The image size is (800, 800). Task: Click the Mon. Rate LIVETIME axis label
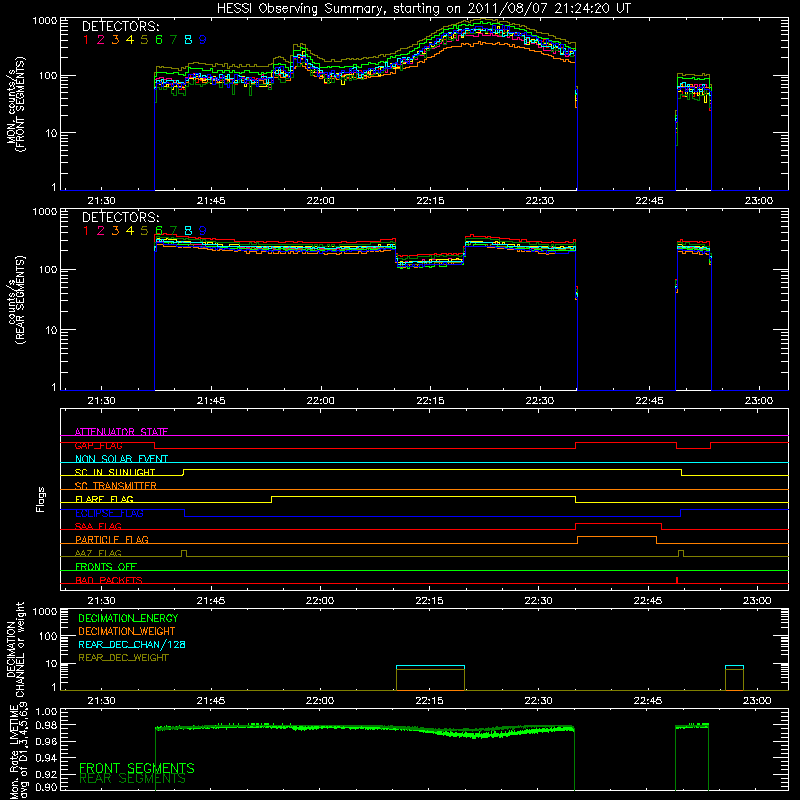click(19, 752)
